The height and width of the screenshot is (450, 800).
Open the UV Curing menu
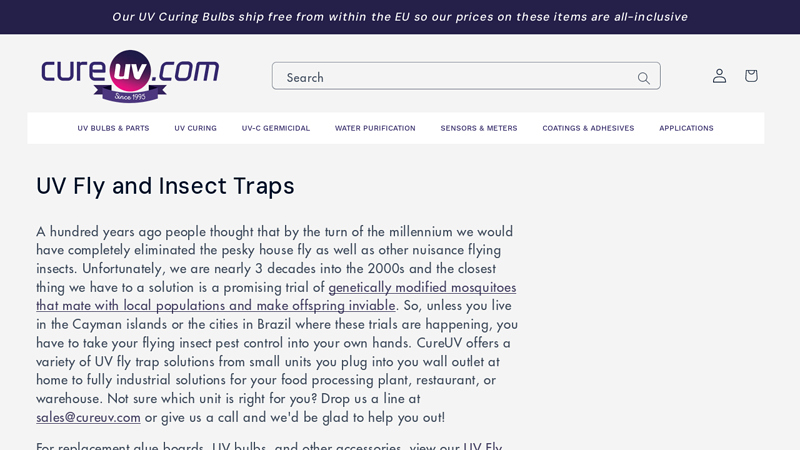tap(195, 128)
